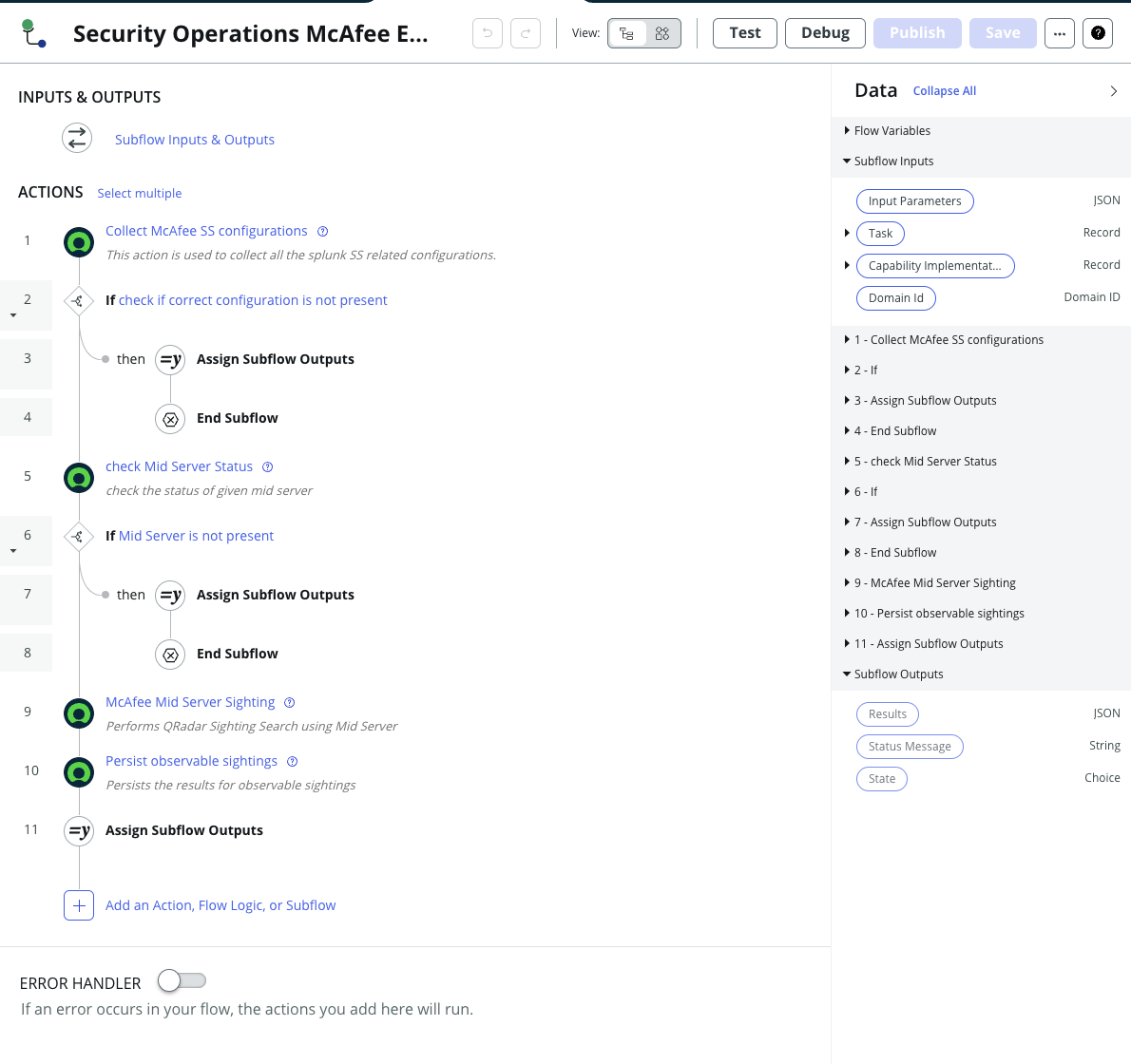Collapse the Data panel with right chevron

point(1114,91)
